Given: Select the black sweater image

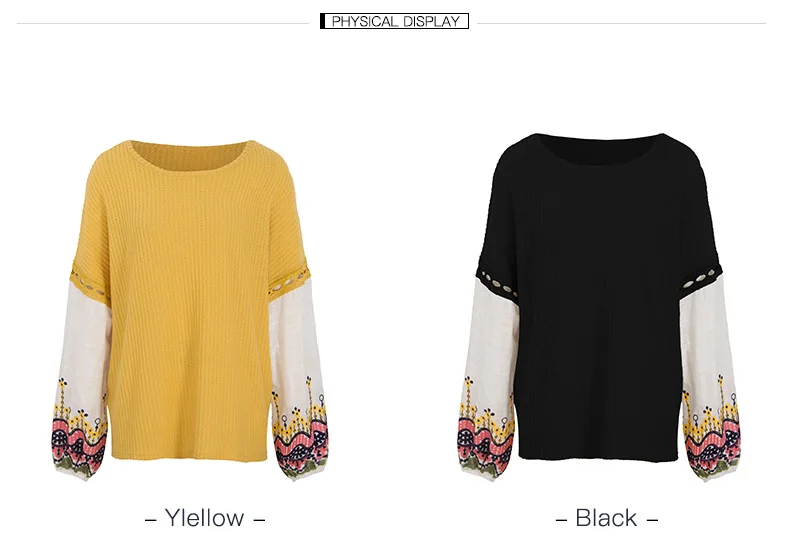Looking at the screenshot, I should (600, 307).
